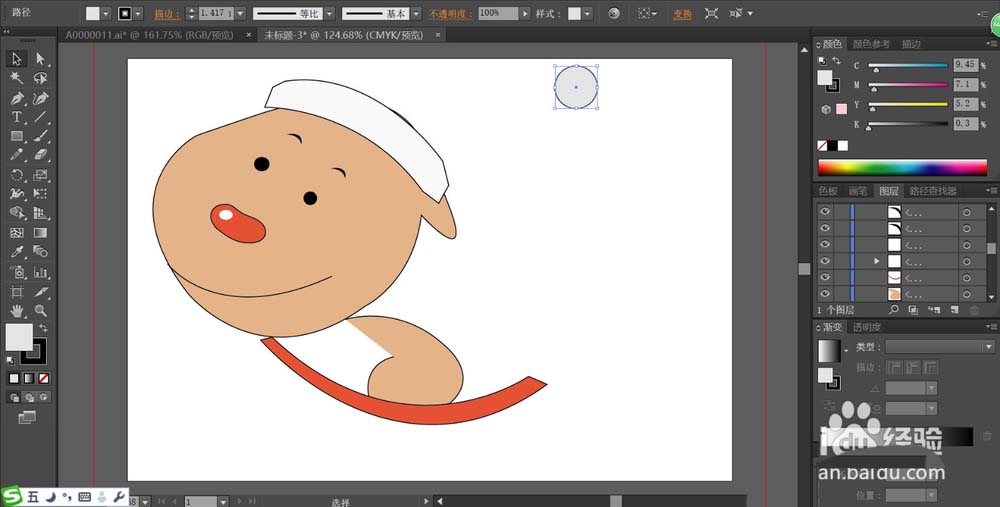Hide the top layer item with eye icon
This screenshot has height=507, width=1000.
[825, 212]
